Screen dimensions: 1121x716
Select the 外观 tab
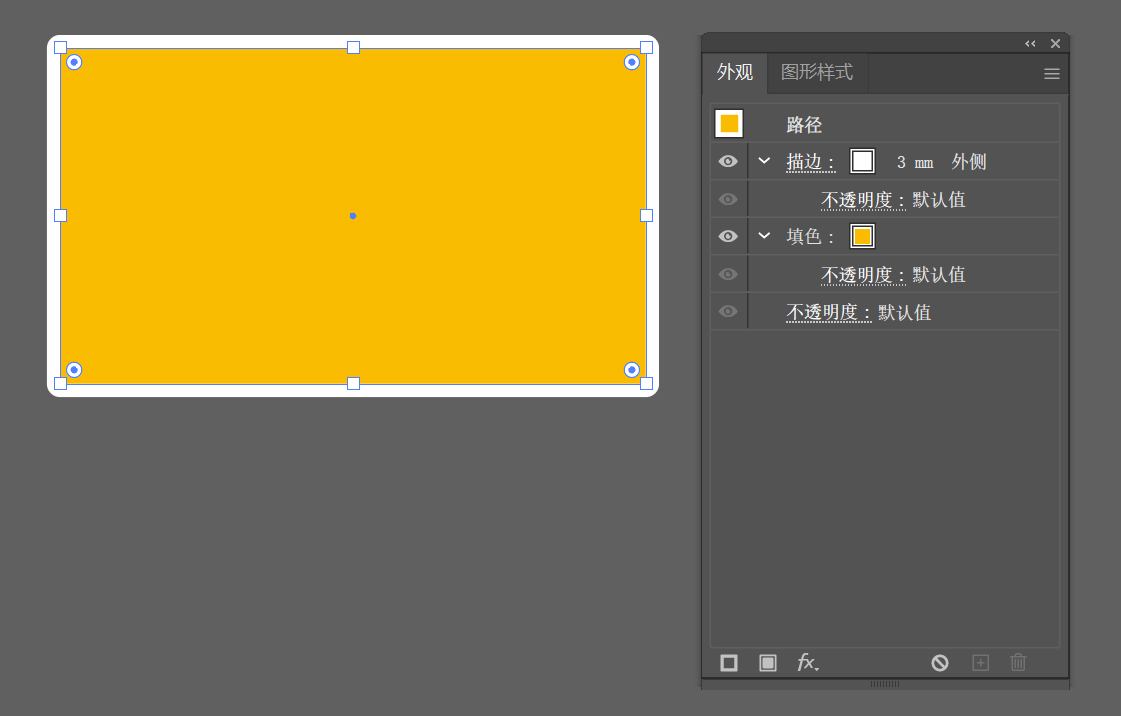(x=735, y=72)
